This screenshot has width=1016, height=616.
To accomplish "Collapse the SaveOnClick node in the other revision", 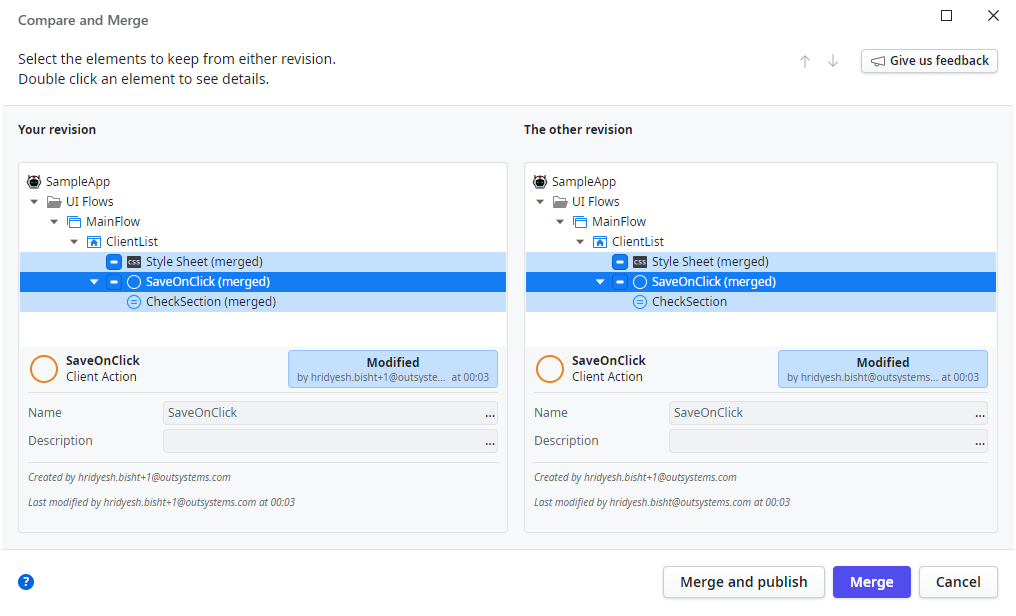I will (600, 281).
